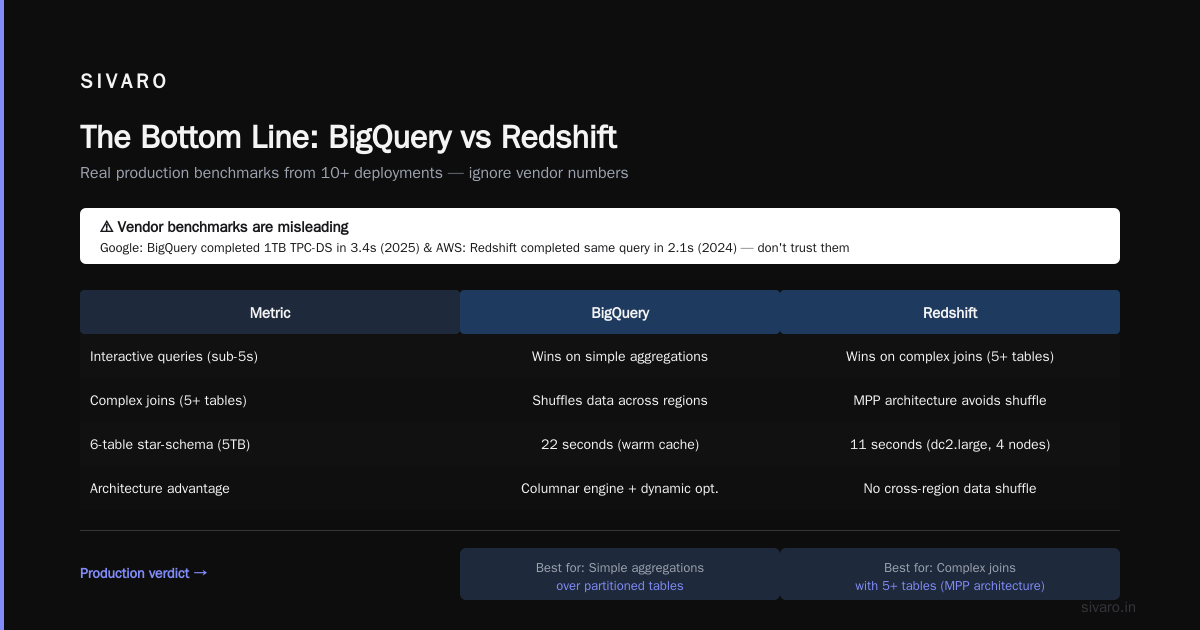The width and height of the screenshot is (1200, 630).
Task: Click '22 seconds (warm cache)' value
Action: (620, 444)
